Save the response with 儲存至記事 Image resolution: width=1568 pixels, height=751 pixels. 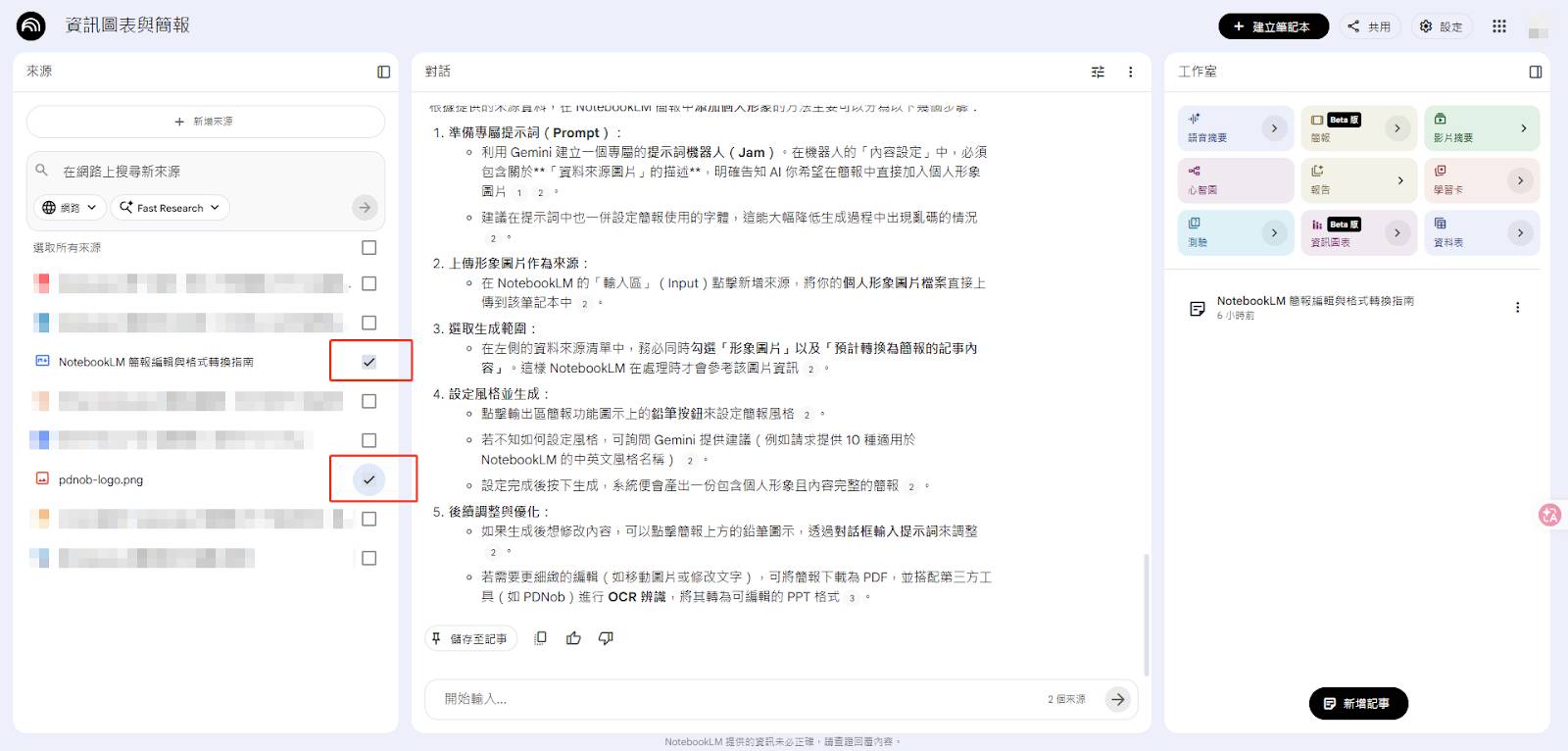point(470,638)
